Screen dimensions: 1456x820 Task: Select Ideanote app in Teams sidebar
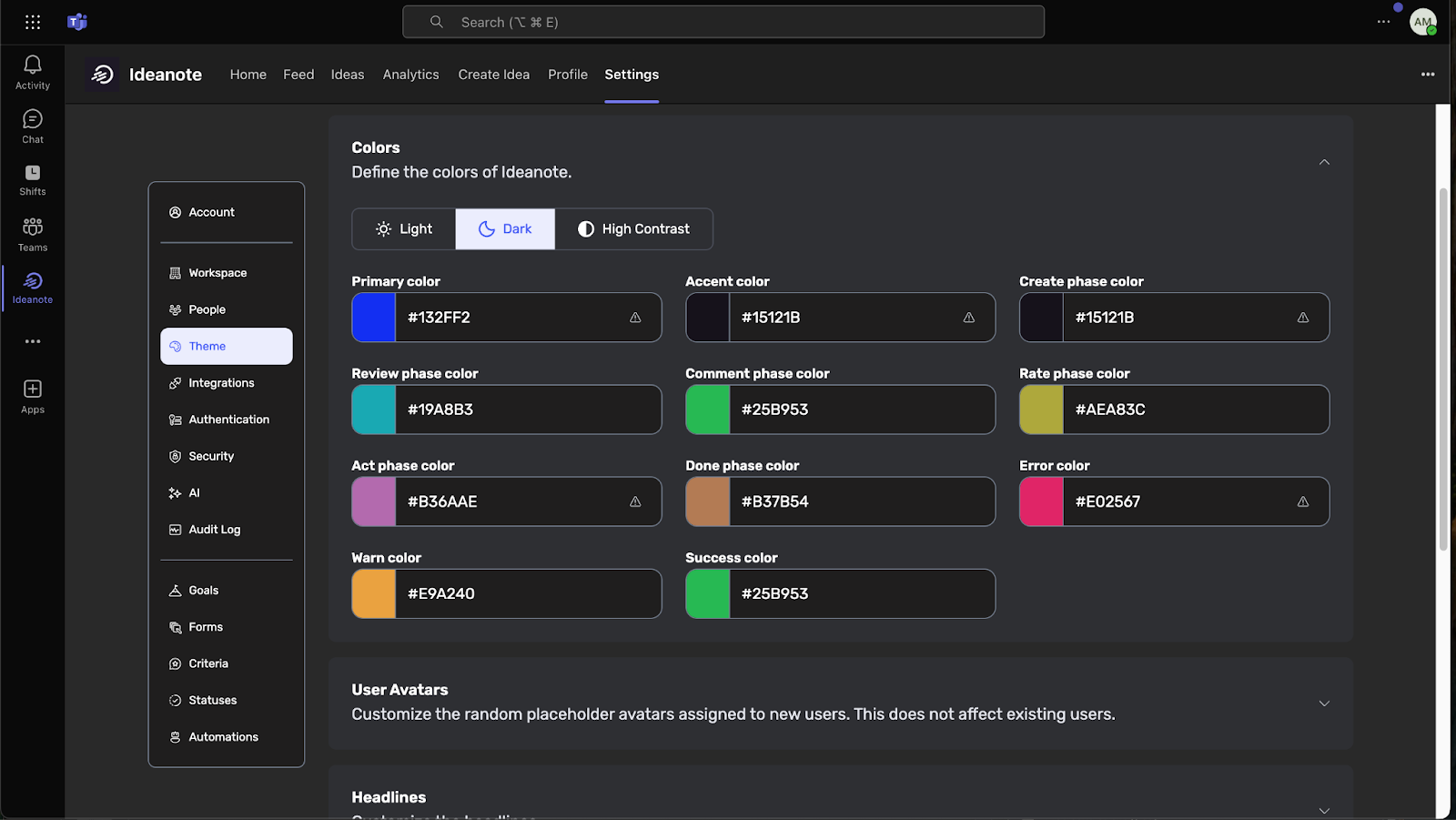tap(33, 288)
